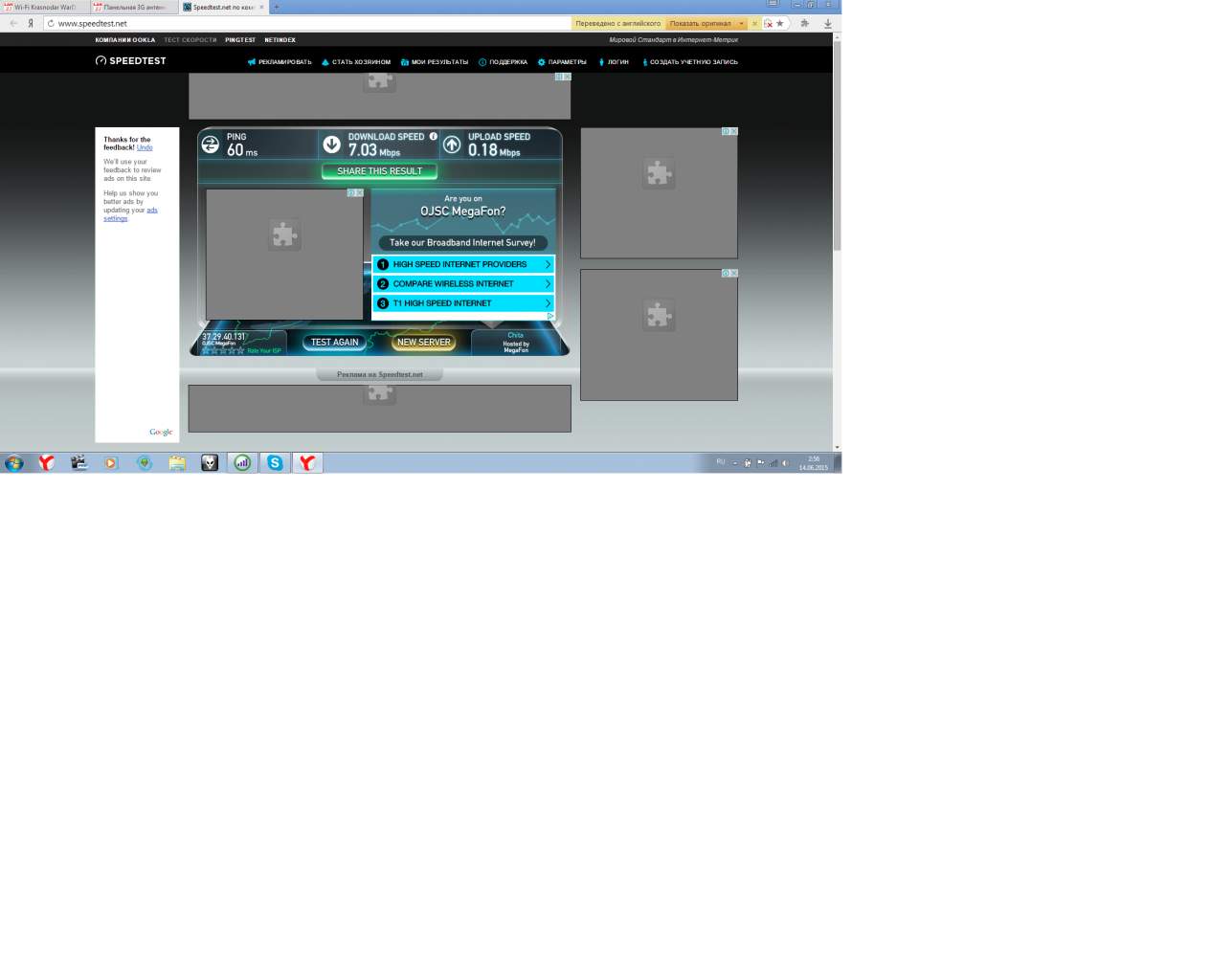Close the top banner ad
Image resolution: width=1210 pixels, height=980 pixels.
[x=567, y=77]
